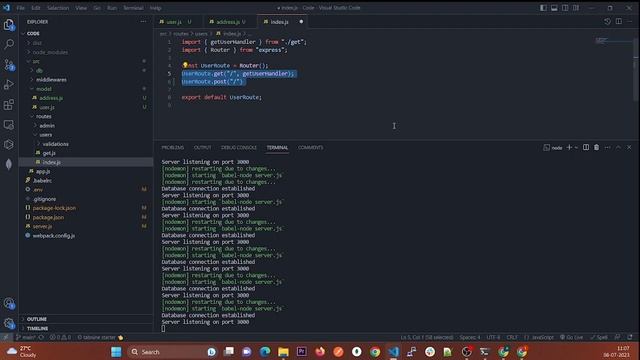Open the File menu
This screenshot has width=640, height=360.
tap(20, 8)
